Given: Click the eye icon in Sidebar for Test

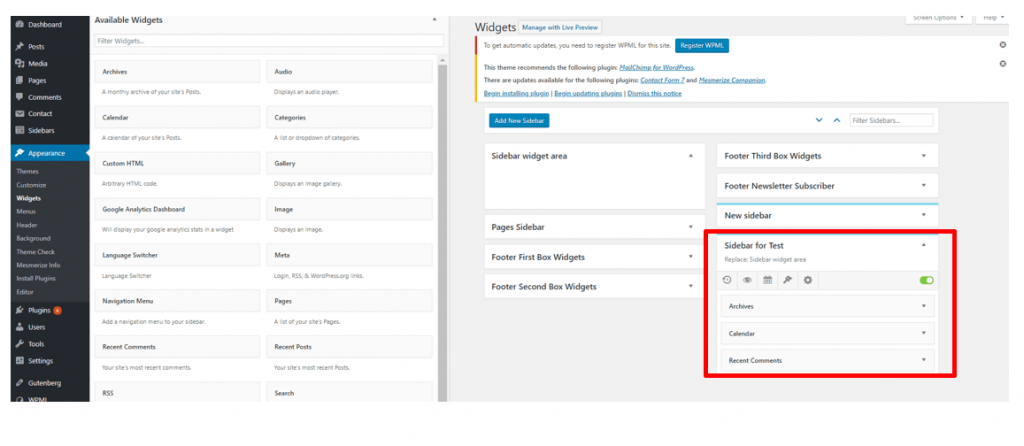Looking at the screenshot, I should point(748,280).
